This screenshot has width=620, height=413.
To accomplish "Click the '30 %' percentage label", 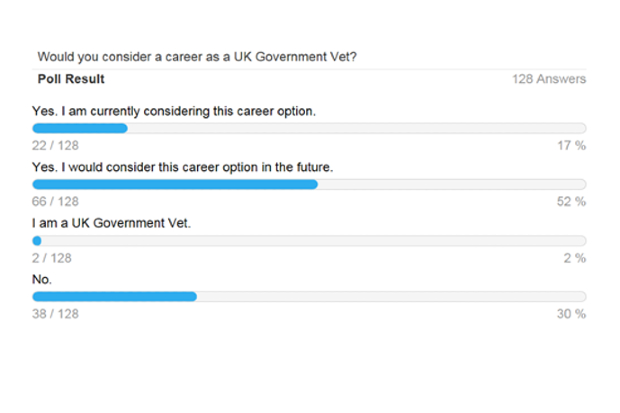I will [571, 314].
